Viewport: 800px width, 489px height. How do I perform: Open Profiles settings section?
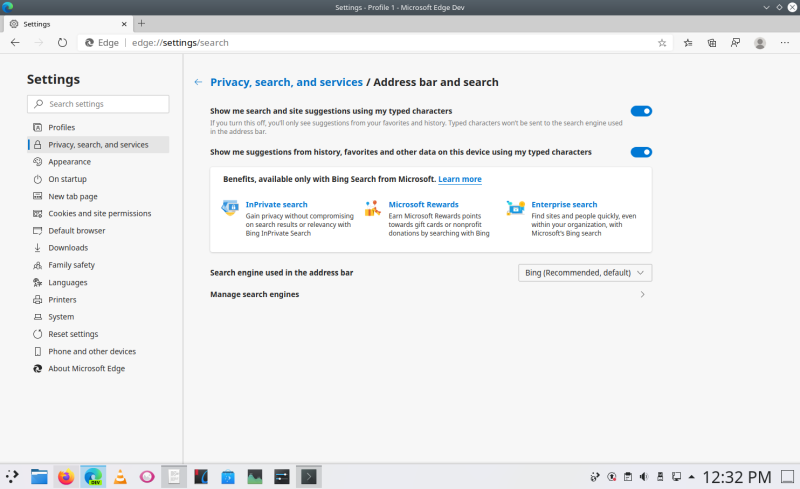[x=98, y=128]
